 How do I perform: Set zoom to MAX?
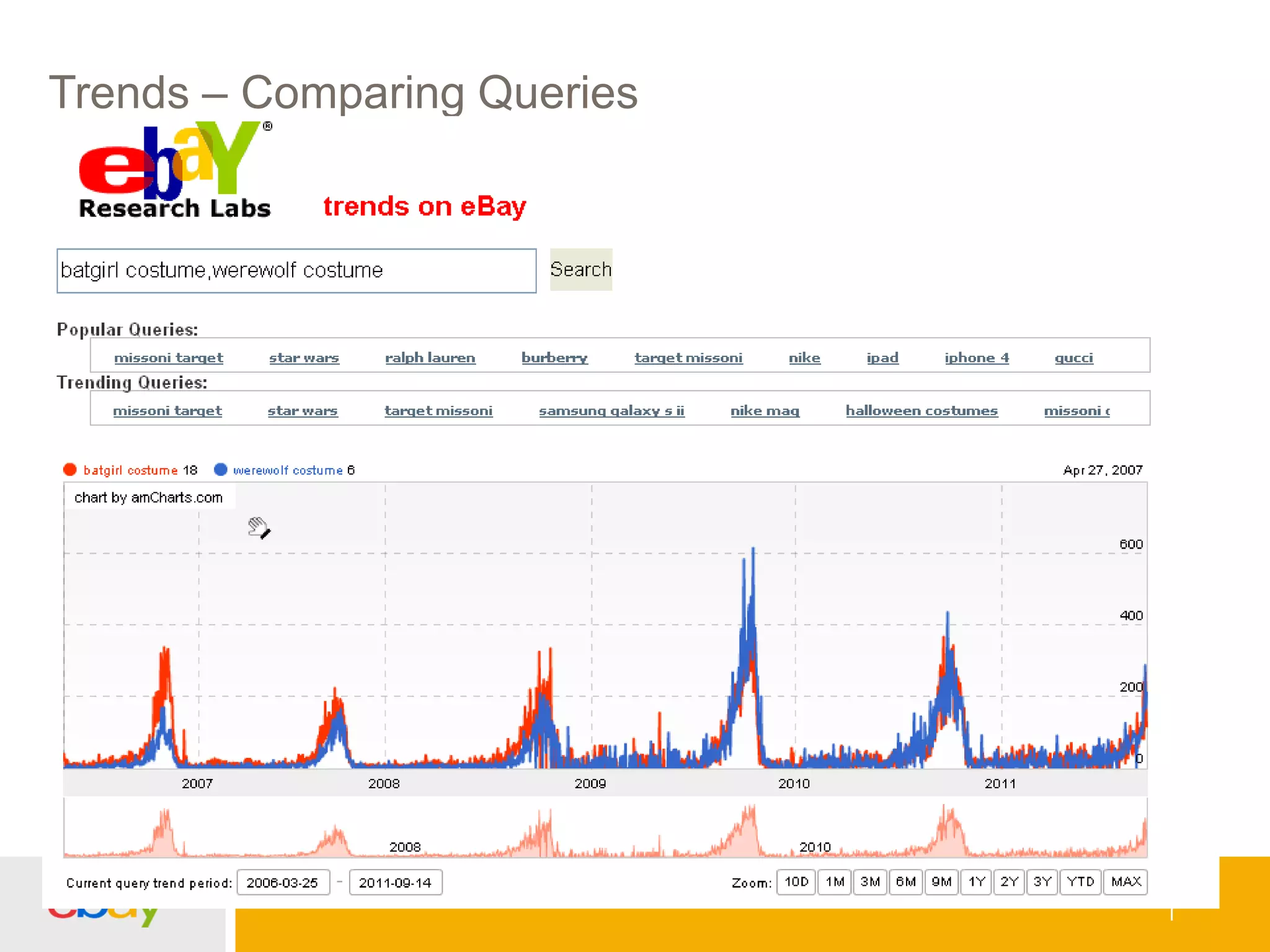[x=1126, y=882]
